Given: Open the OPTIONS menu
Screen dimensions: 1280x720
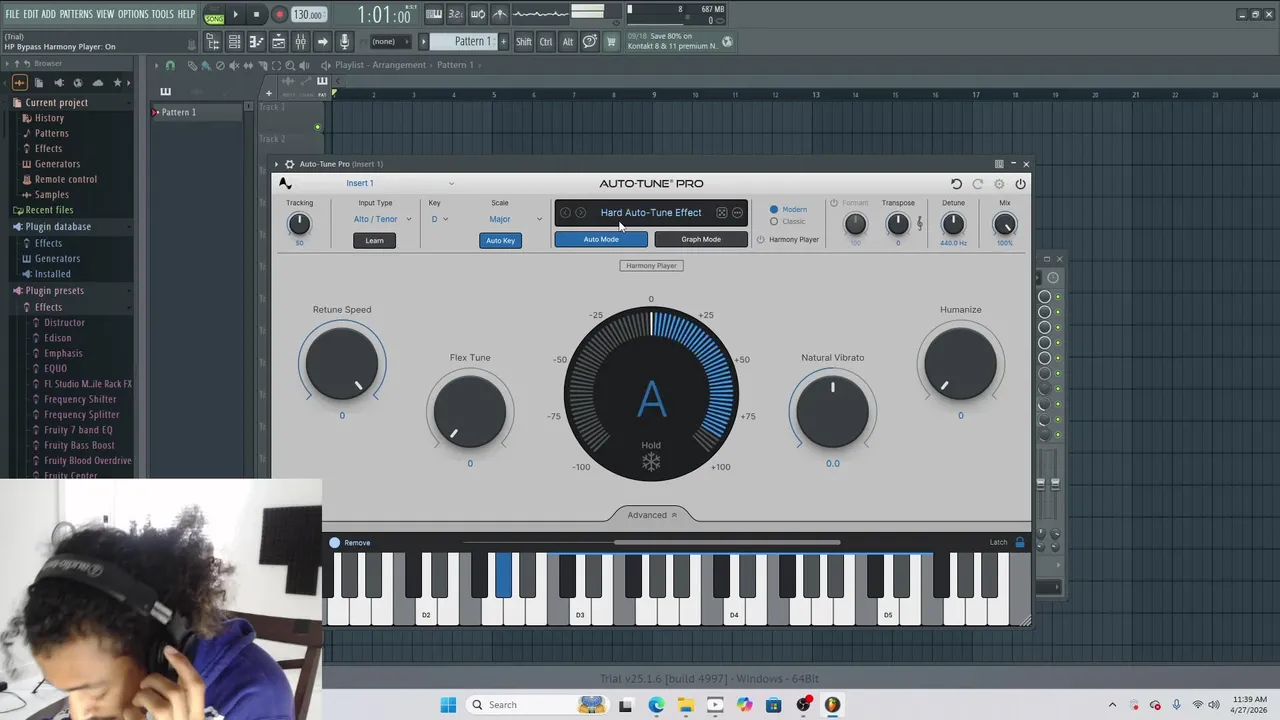Looking at the screenshot, I should (133, 14).
